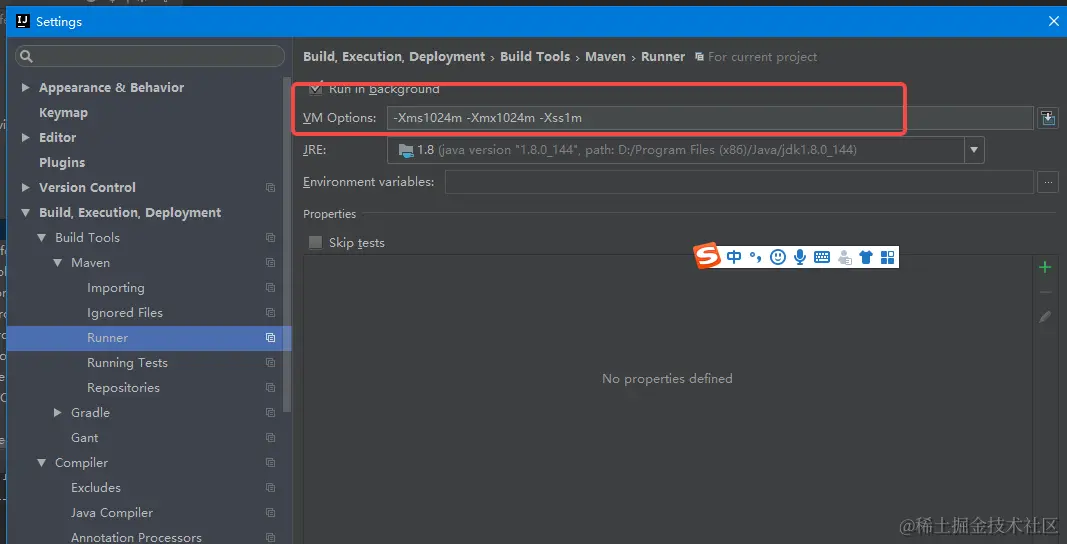
Task: Click the project-level icon beside Version Control
Action: tap(270, 187)
